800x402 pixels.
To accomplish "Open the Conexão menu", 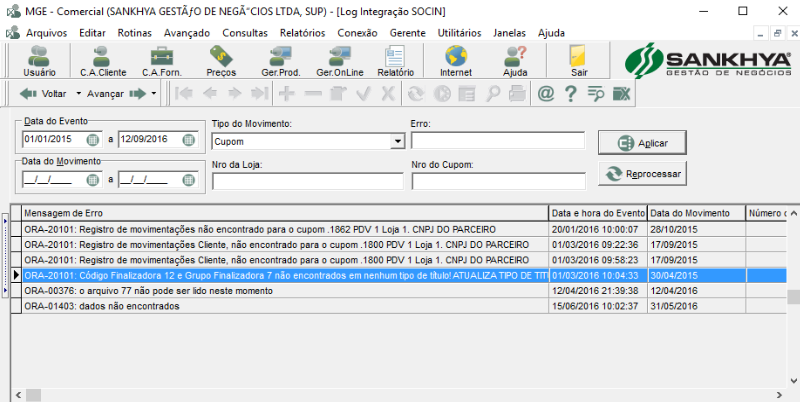I will 357,33.
